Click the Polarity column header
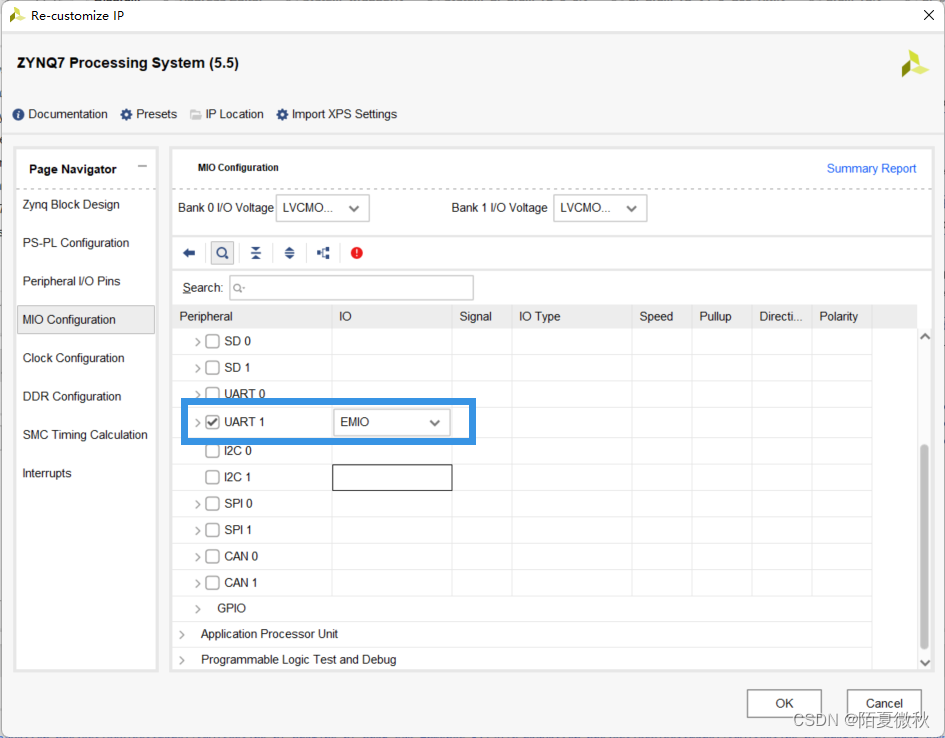 [x=841, y=317]
